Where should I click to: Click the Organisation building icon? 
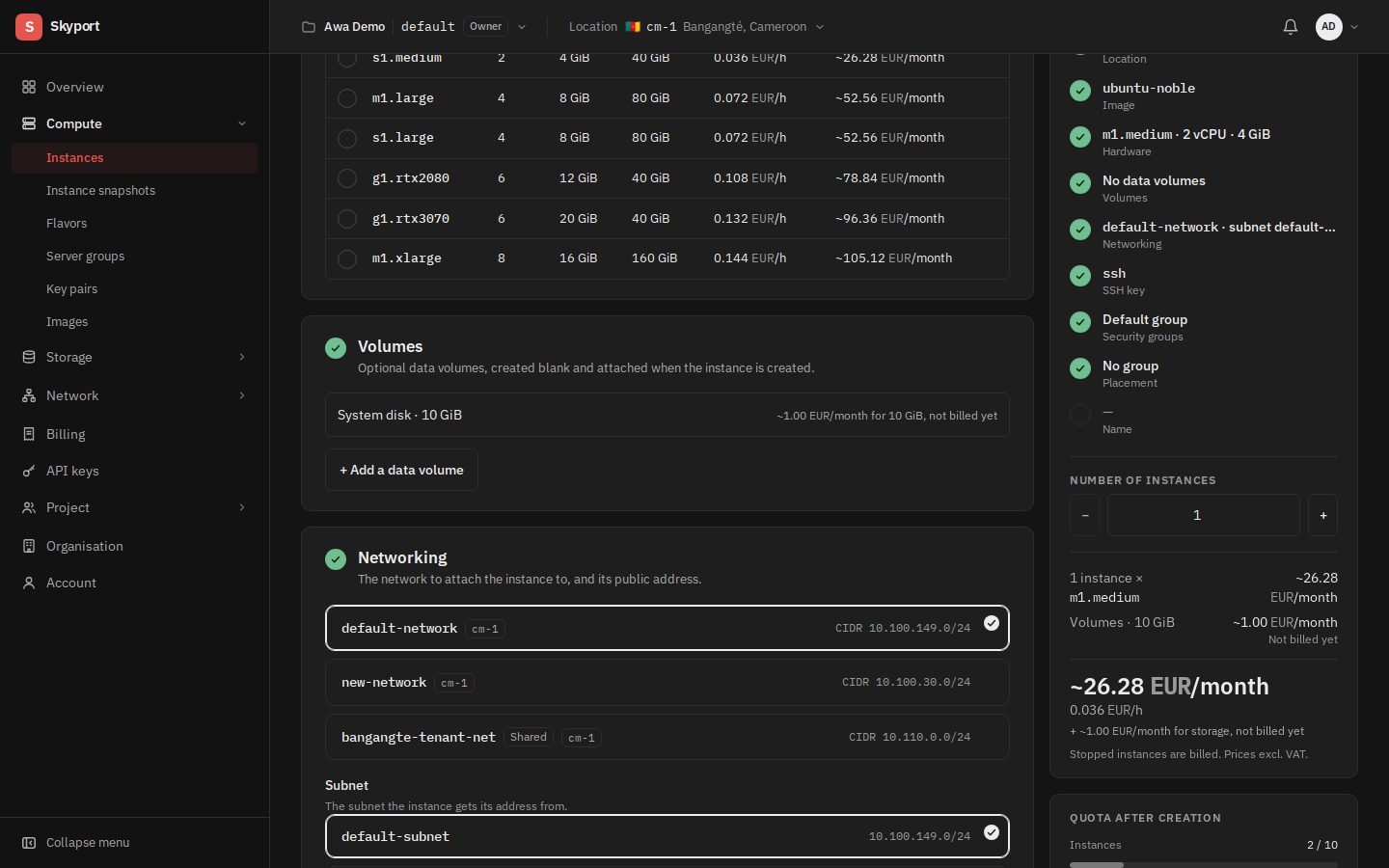(29, 546)
